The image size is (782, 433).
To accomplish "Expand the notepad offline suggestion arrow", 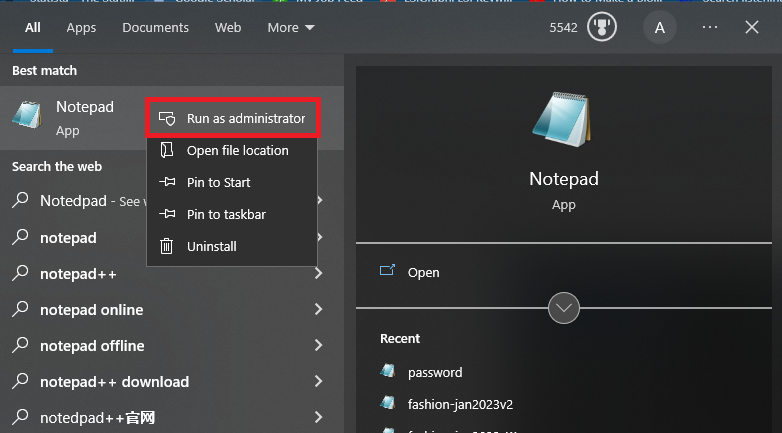I will pos(318,345).
